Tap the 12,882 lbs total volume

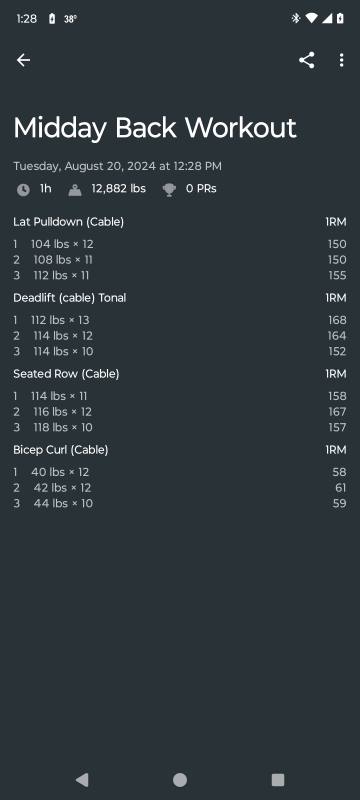[x=118, y=189]
